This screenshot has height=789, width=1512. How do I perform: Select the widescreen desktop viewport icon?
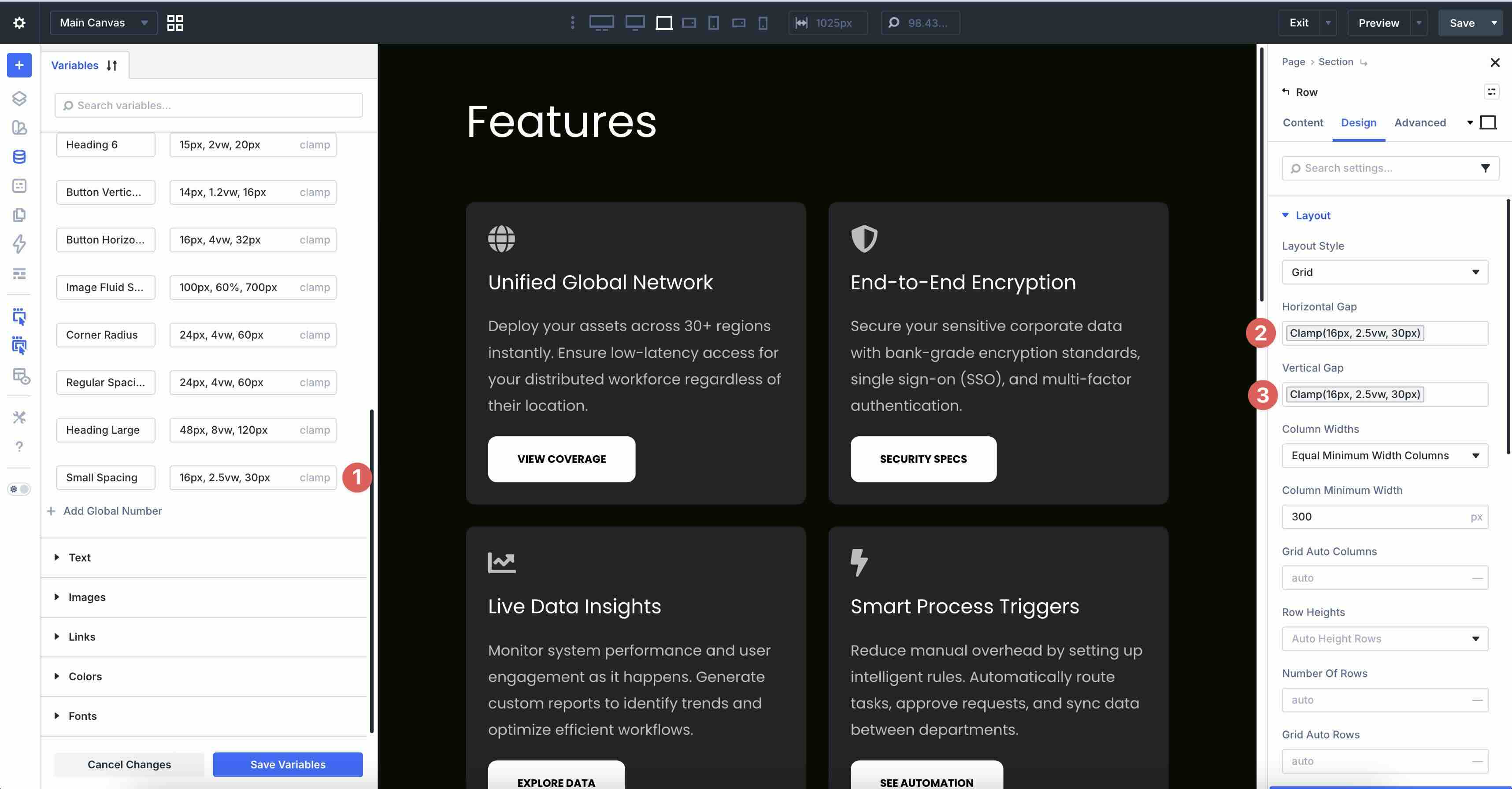[601, 23]
